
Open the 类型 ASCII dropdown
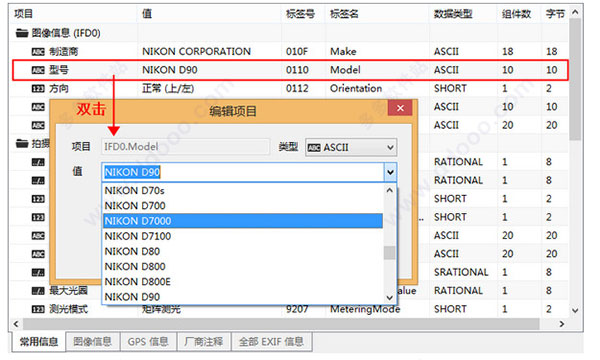point(390,148)
